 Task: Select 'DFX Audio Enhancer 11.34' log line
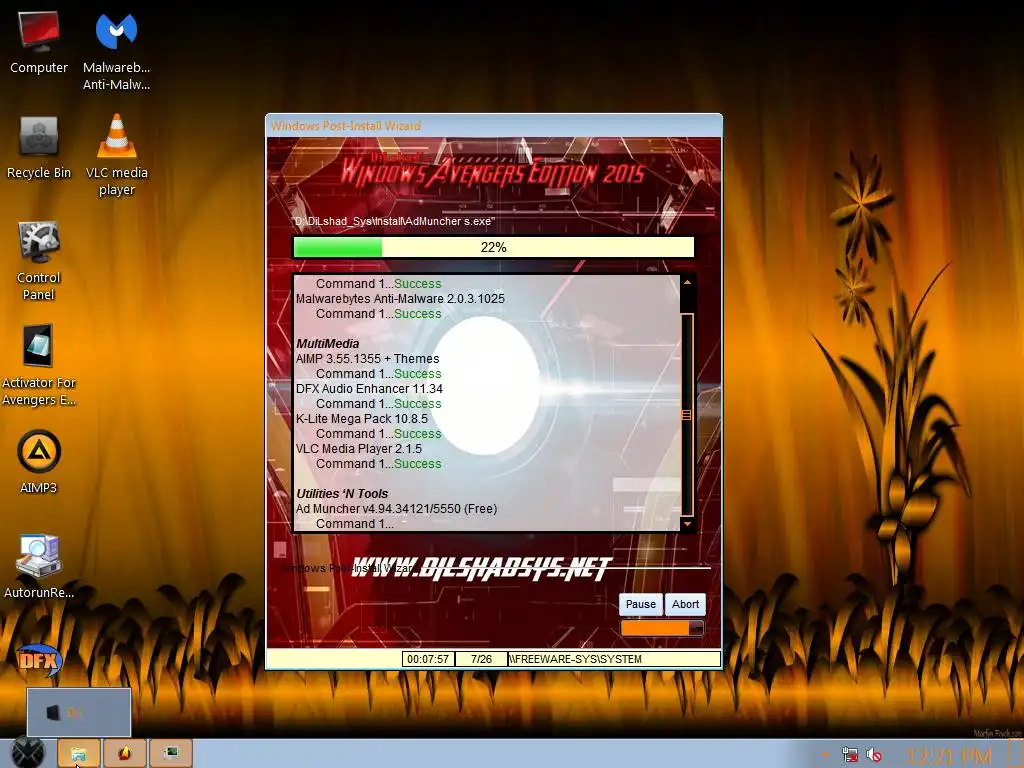click(369, 389)
